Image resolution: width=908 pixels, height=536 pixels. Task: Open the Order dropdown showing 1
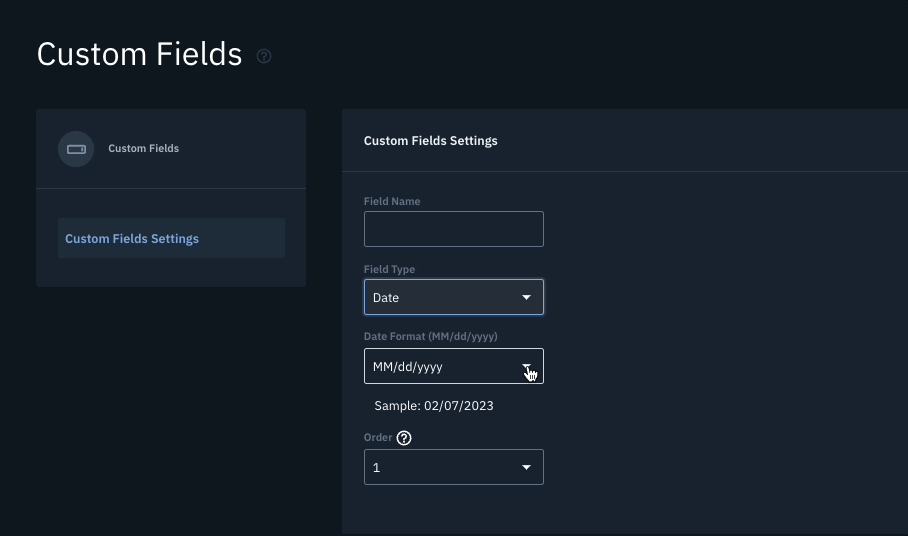coord(454,467)
